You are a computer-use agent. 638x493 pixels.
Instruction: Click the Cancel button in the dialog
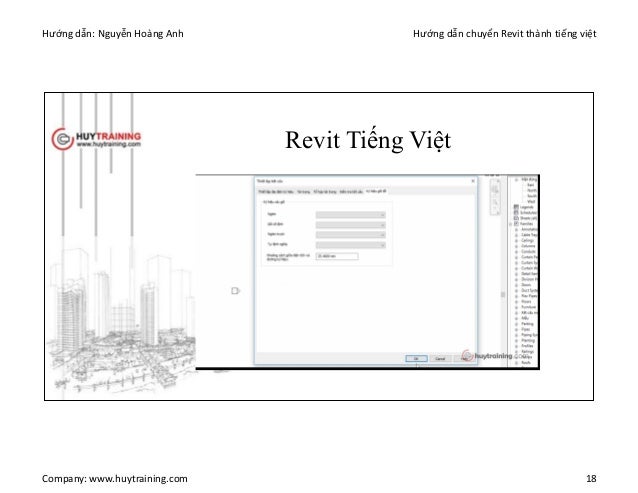pos(440,358)
